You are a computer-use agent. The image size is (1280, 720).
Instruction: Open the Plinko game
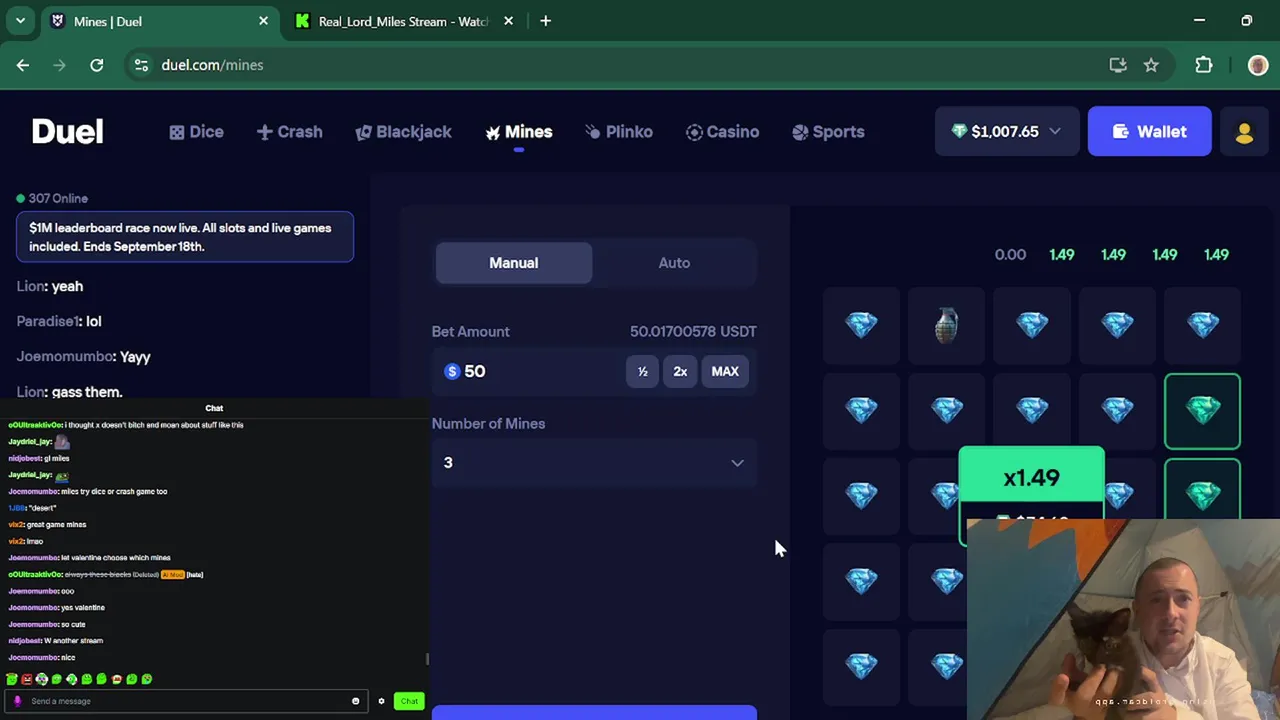[618, 132]
